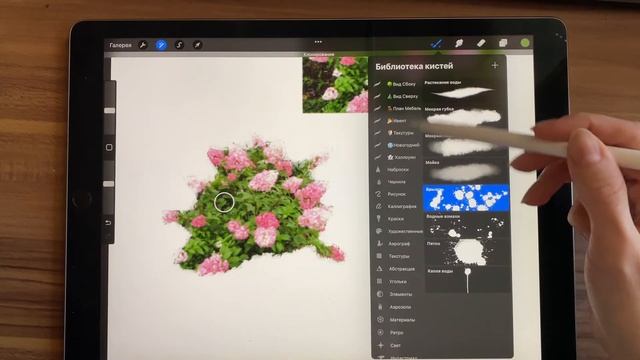Viewport: 640px width, 360px height.
Task: Tap the circular brush cursor on canvas
Action: tap(224, 202)
